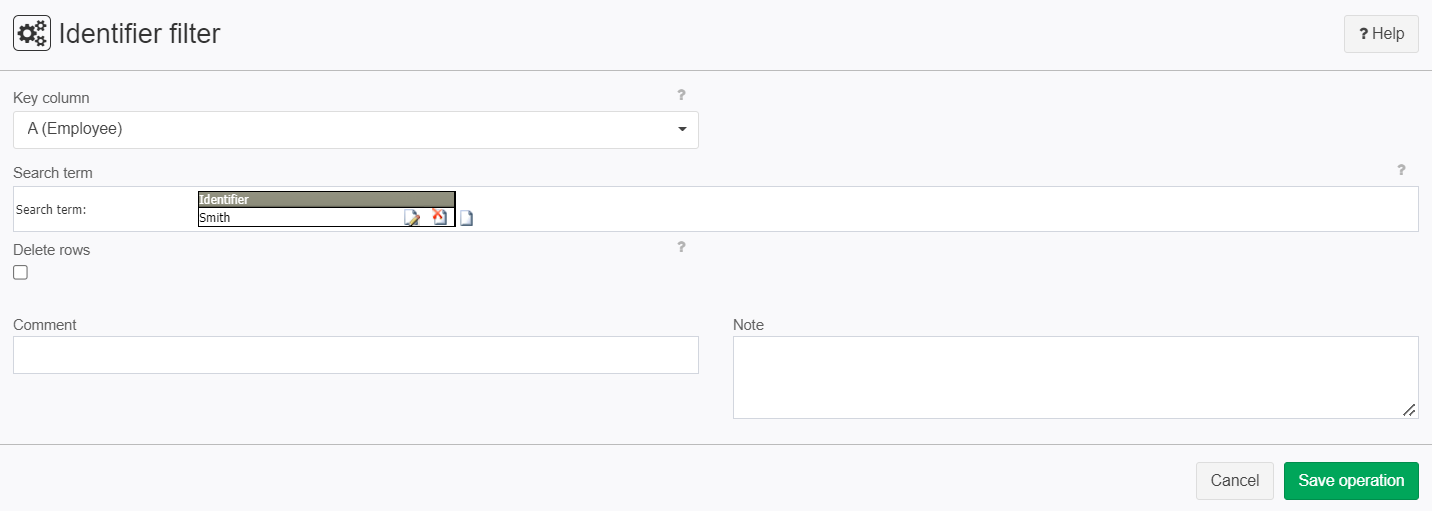This screenshot has height=511, width=1432.
Task: Open the Key column A (Employee) dropdown
Action: pyautogui.click(x=356, y=130)
